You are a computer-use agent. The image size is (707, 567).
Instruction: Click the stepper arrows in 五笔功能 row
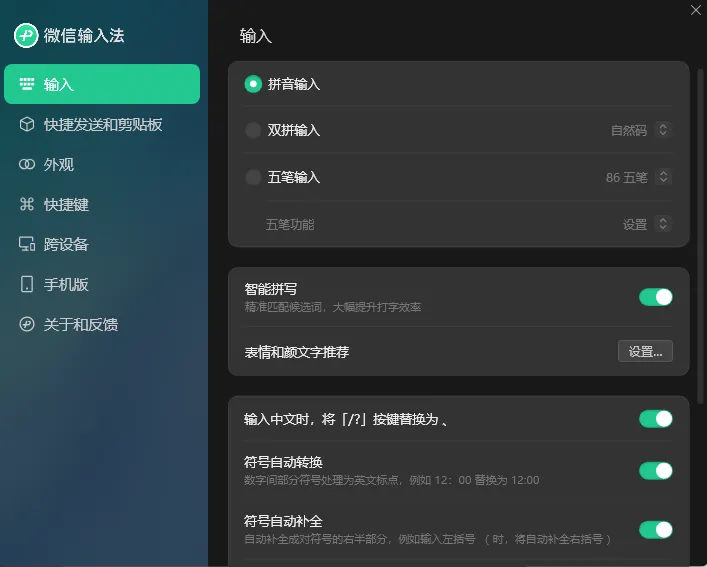(663, 224)
